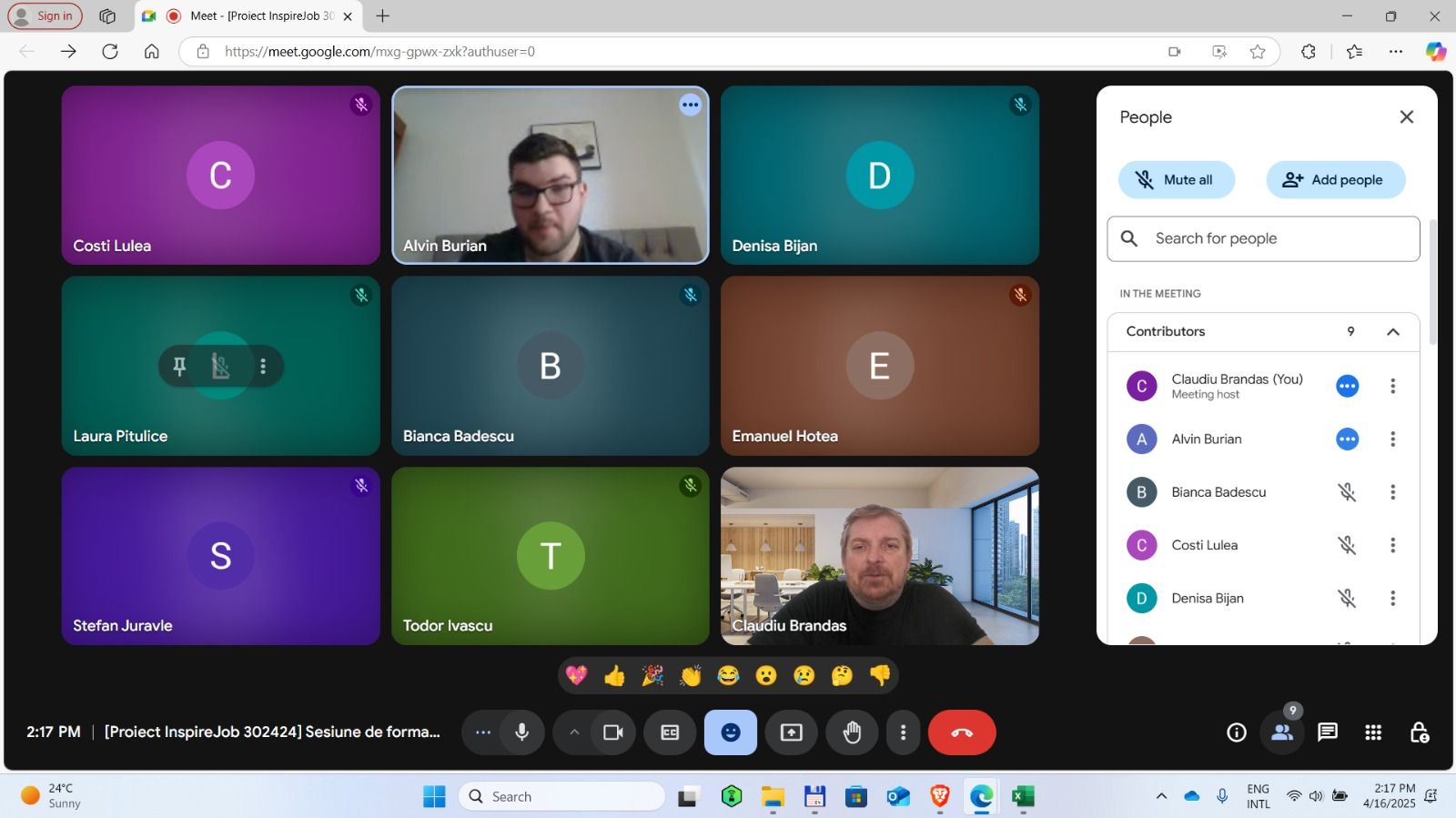Send sad crying face reaction

click(x=804, y=675)
